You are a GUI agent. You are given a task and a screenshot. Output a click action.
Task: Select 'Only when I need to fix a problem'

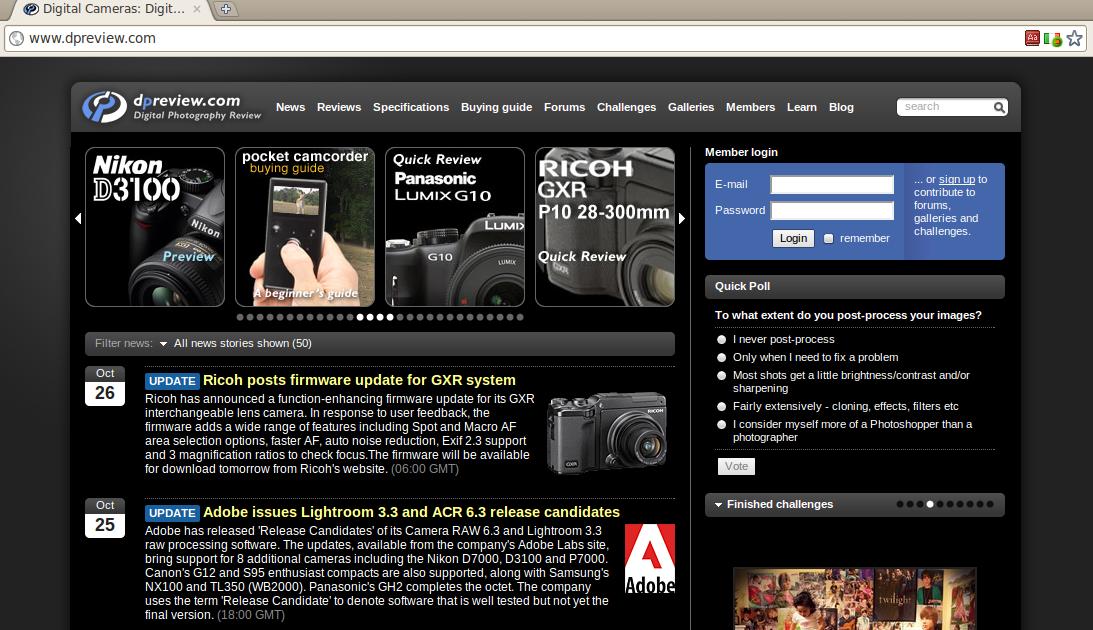721,358
